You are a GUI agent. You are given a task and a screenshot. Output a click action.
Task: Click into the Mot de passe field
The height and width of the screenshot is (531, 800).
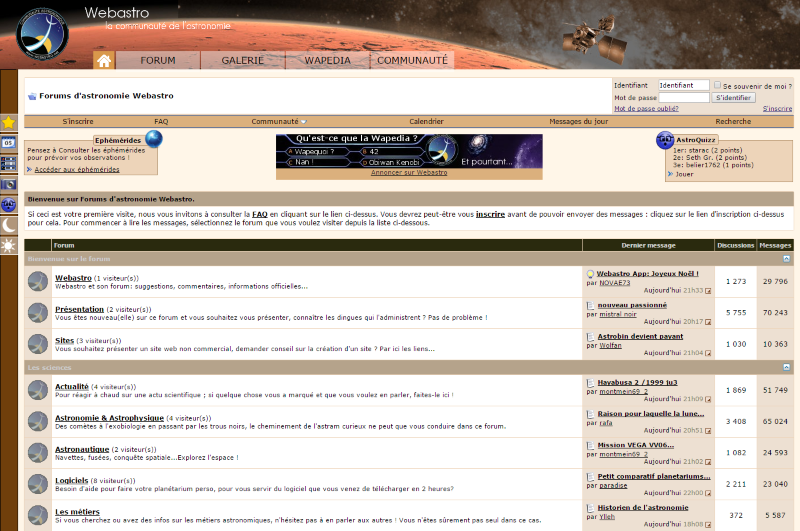pos(684,97)
